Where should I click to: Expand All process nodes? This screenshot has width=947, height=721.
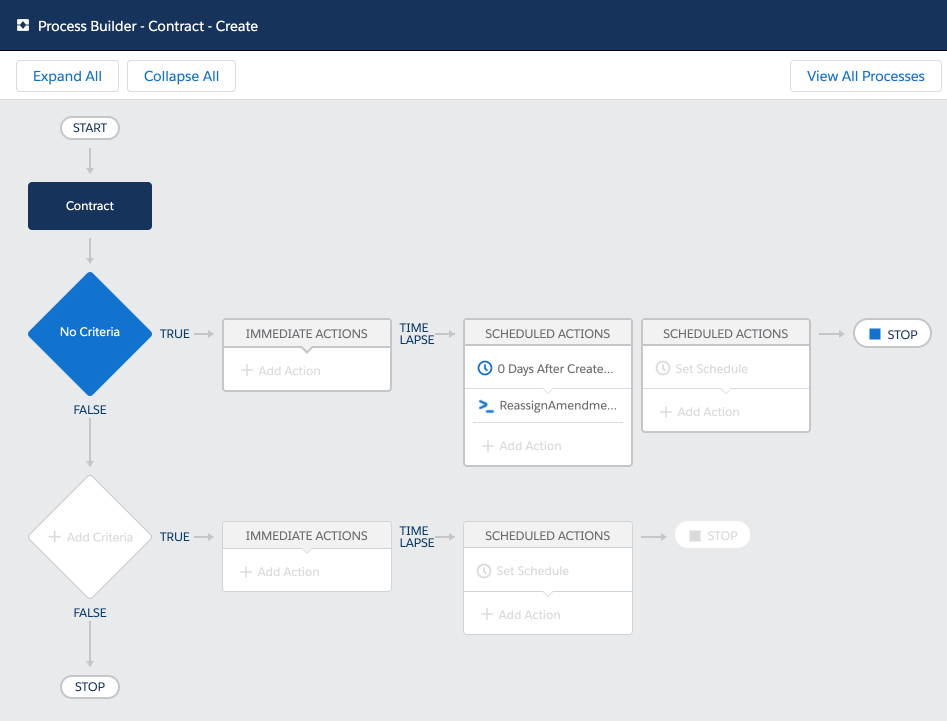point(68,76)
